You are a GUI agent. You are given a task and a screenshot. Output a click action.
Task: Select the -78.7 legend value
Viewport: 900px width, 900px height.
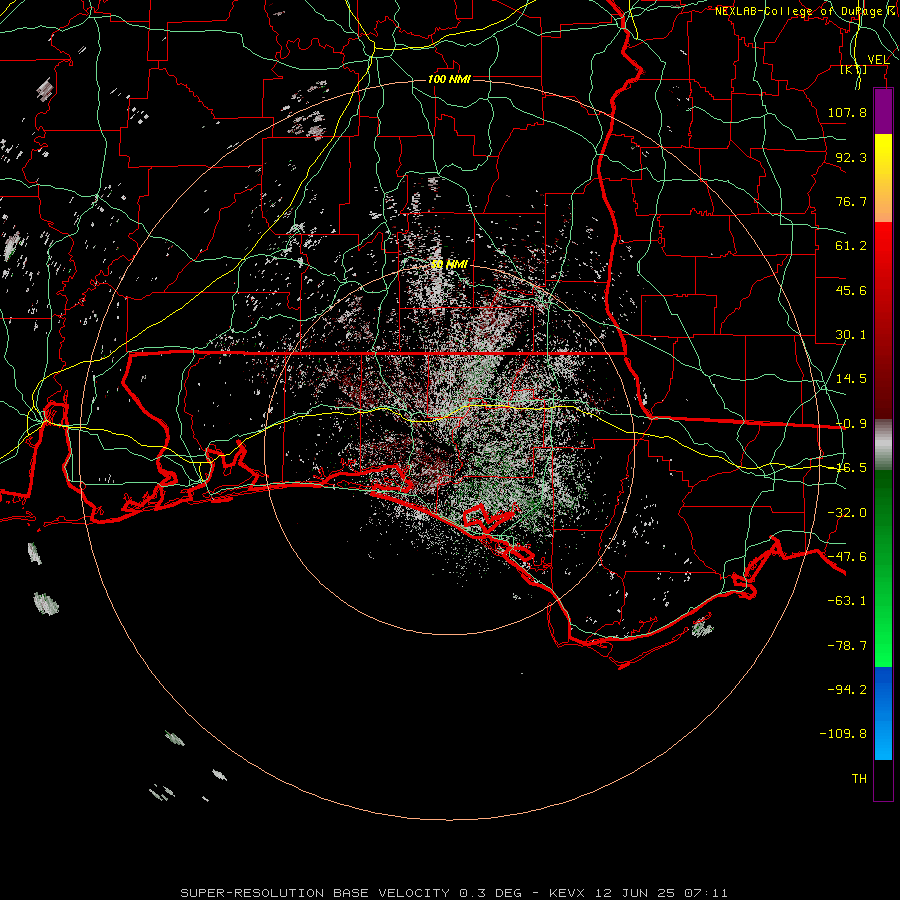pyautogui.click(x=847, y=646)
